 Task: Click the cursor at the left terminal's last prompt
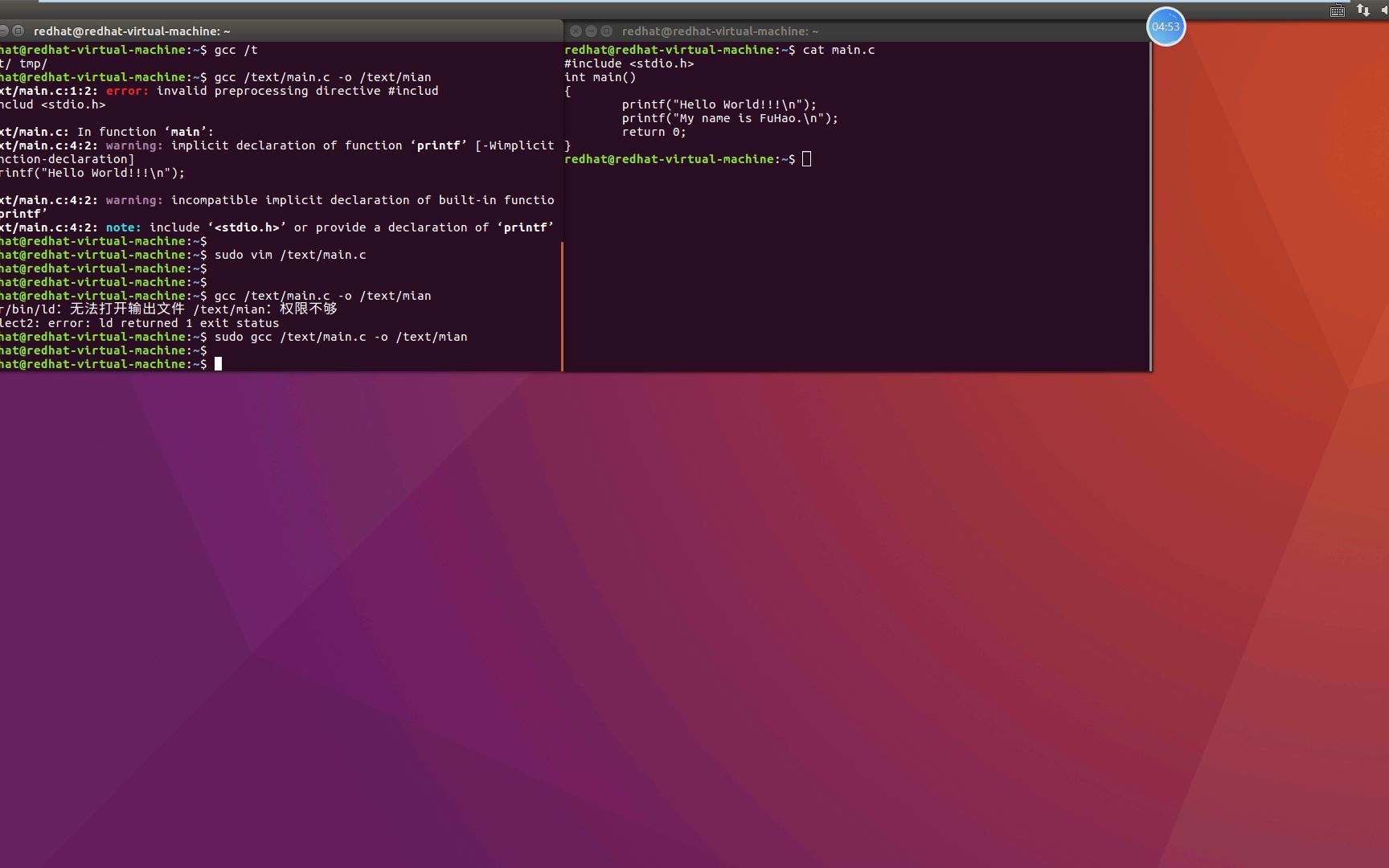coord(218,364)
